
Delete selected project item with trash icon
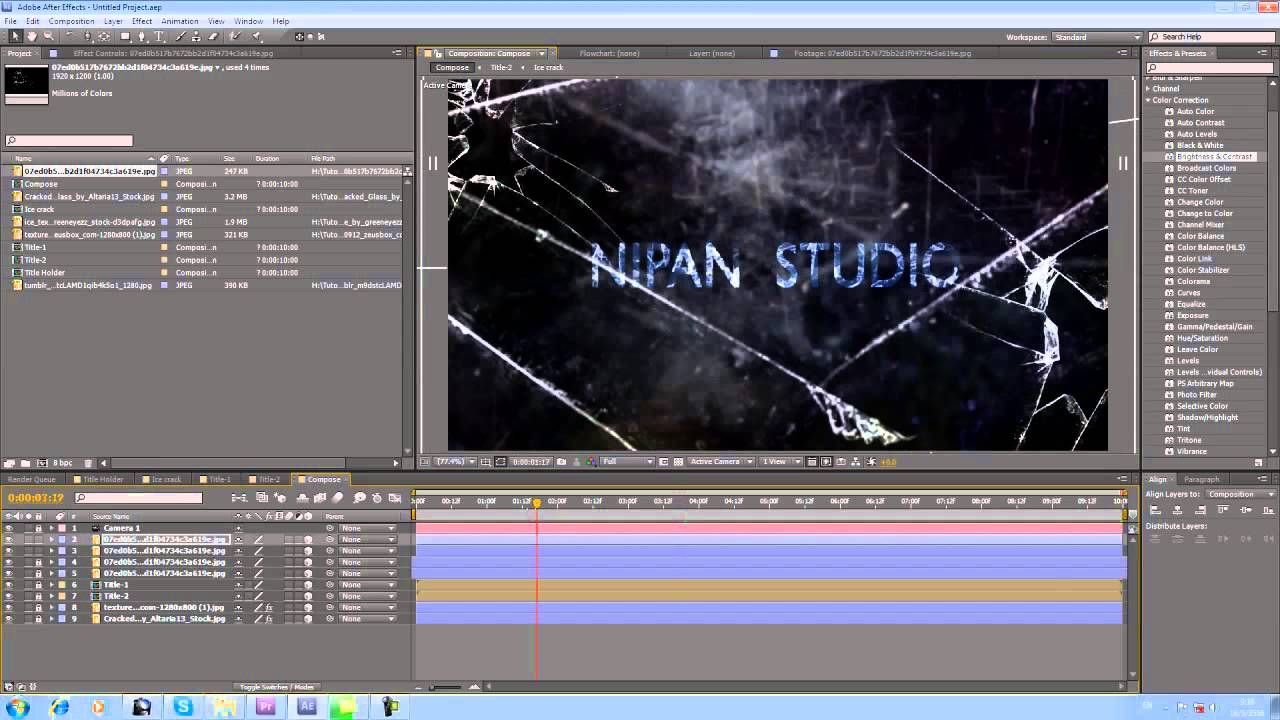[88, 463]
